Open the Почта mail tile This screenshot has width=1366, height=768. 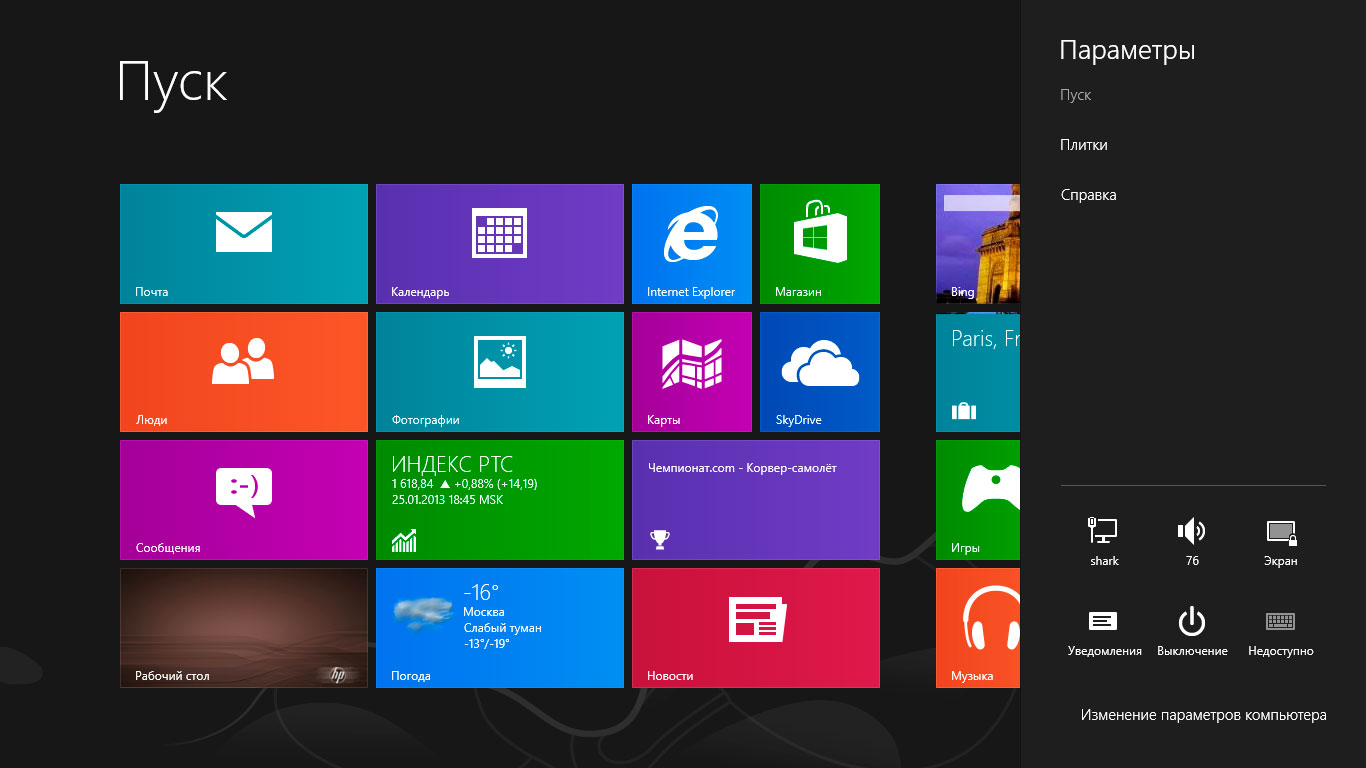[243, 243]
